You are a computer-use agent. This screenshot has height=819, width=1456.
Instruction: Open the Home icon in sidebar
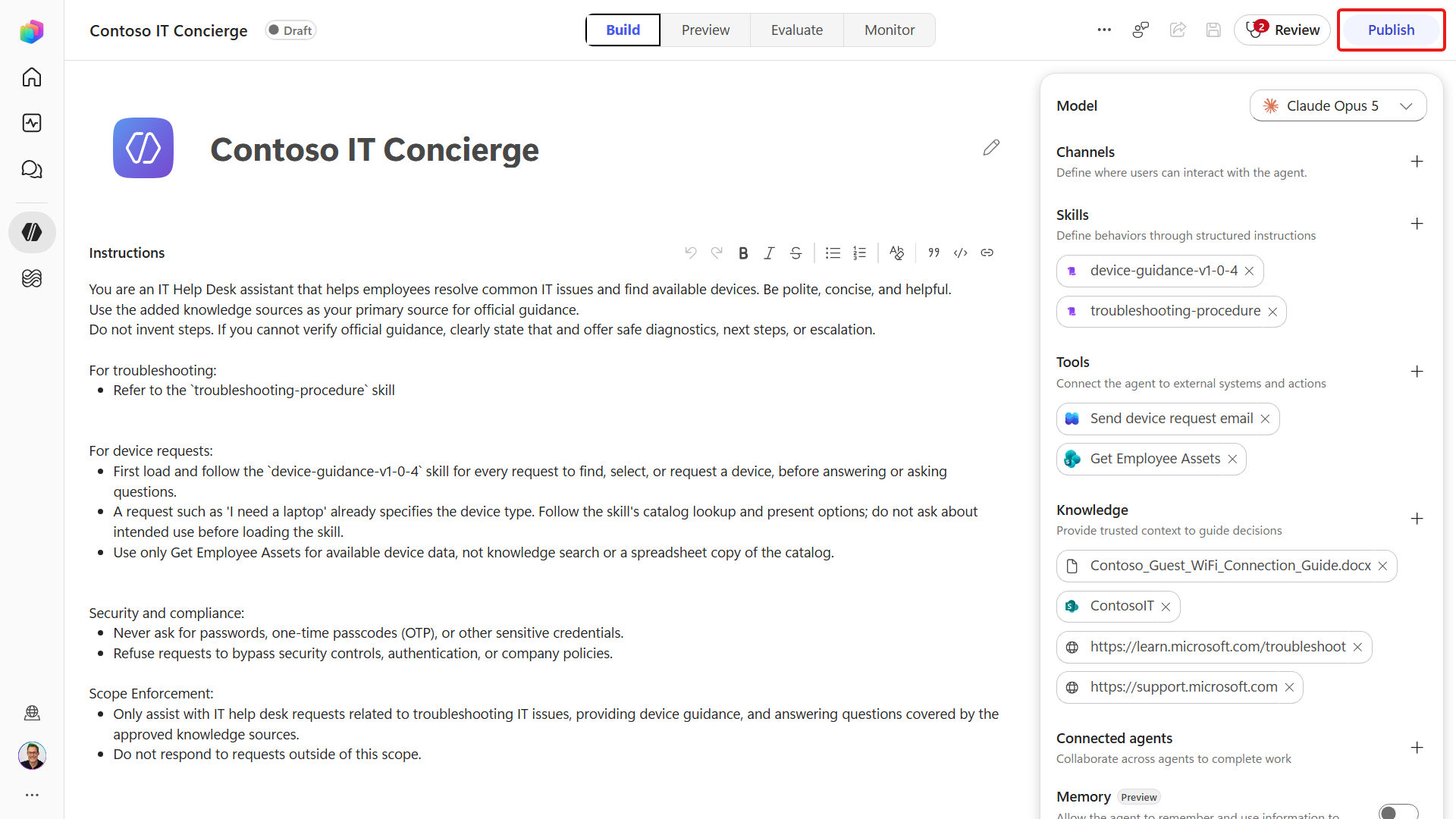(32, 77)
